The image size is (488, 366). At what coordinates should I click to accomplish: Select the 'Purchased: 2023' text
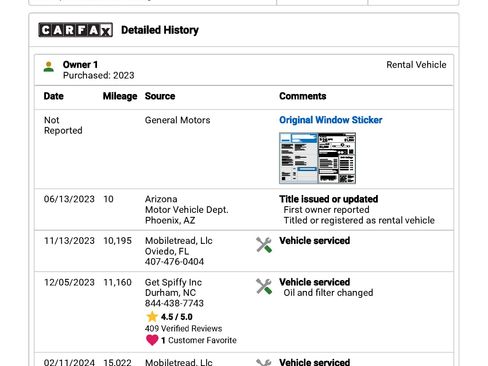tap(99, 75)
